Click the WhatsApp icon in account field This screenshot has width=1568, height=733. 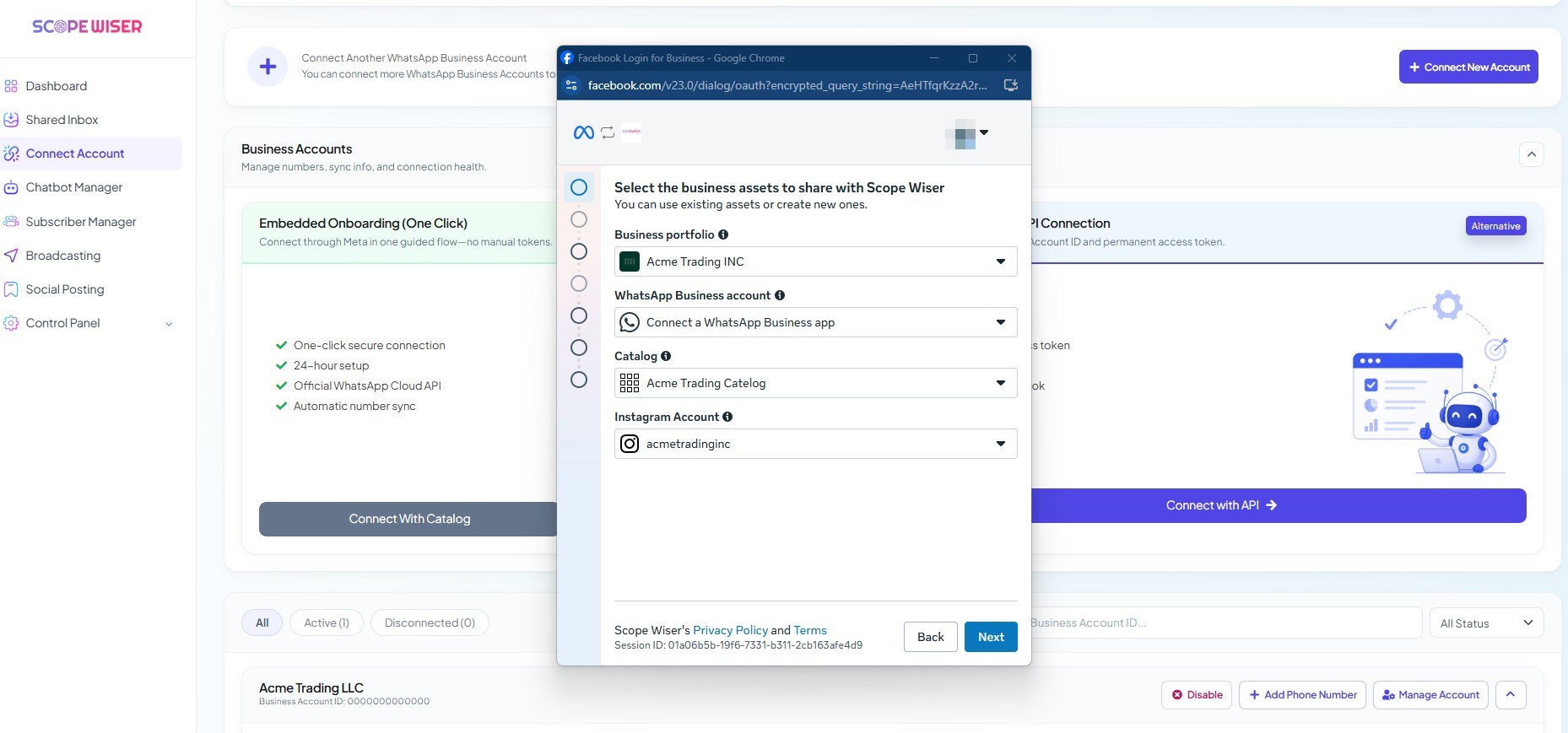(x=630, y=322)
